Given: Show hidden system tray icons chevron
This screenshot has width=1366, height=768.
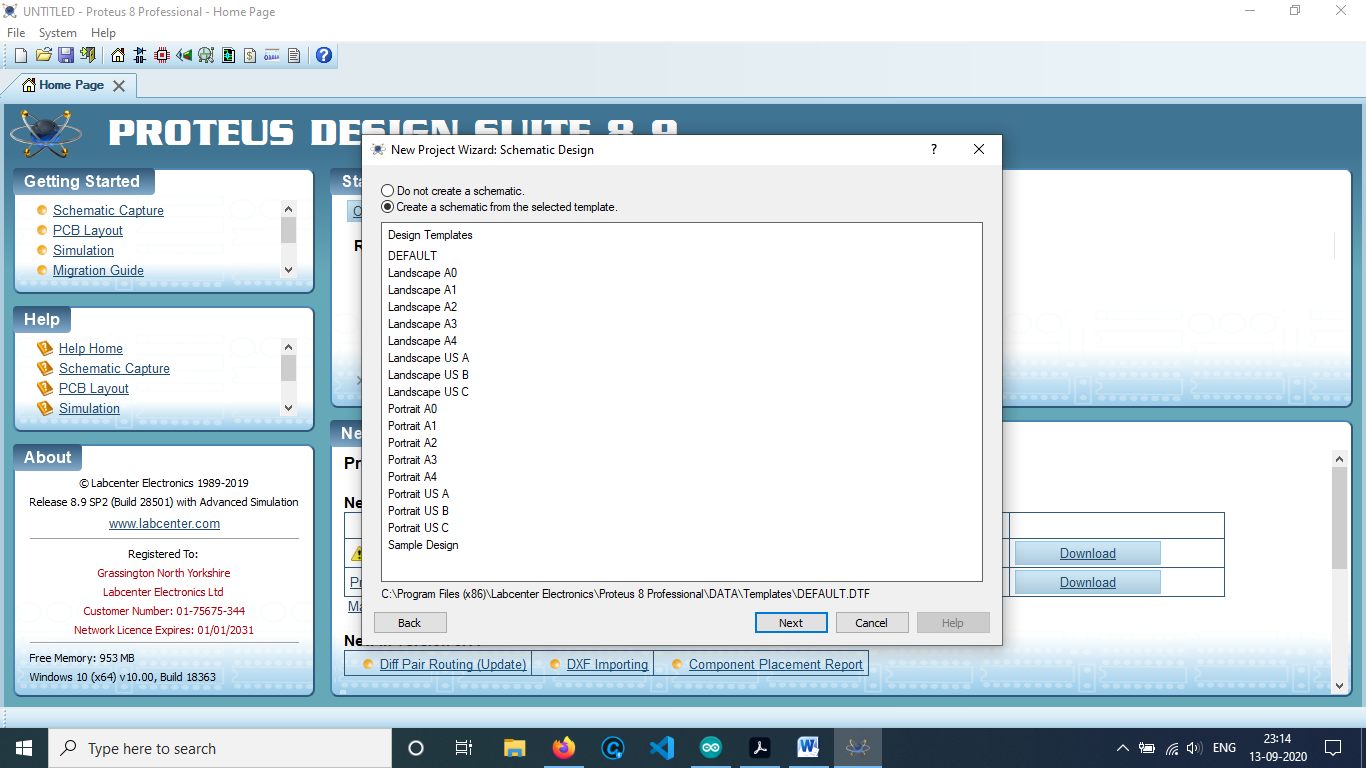Looking at the screenshot, I should point(1123,748).
